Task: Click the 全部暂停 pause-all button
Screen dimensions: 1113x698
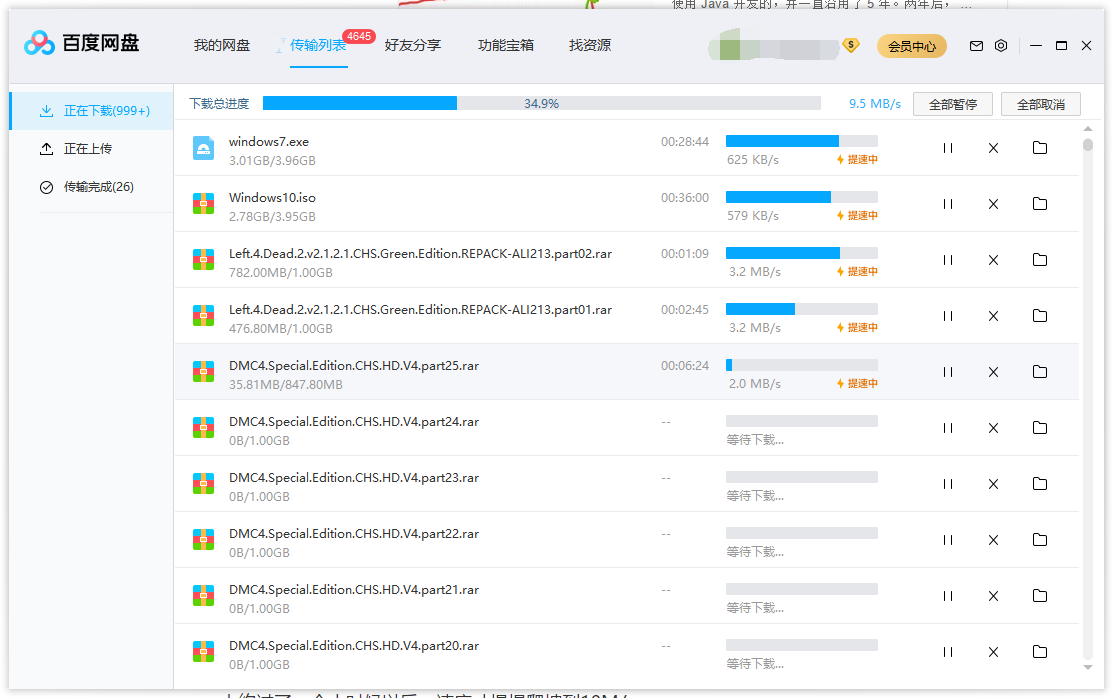Action: (951, 103)
